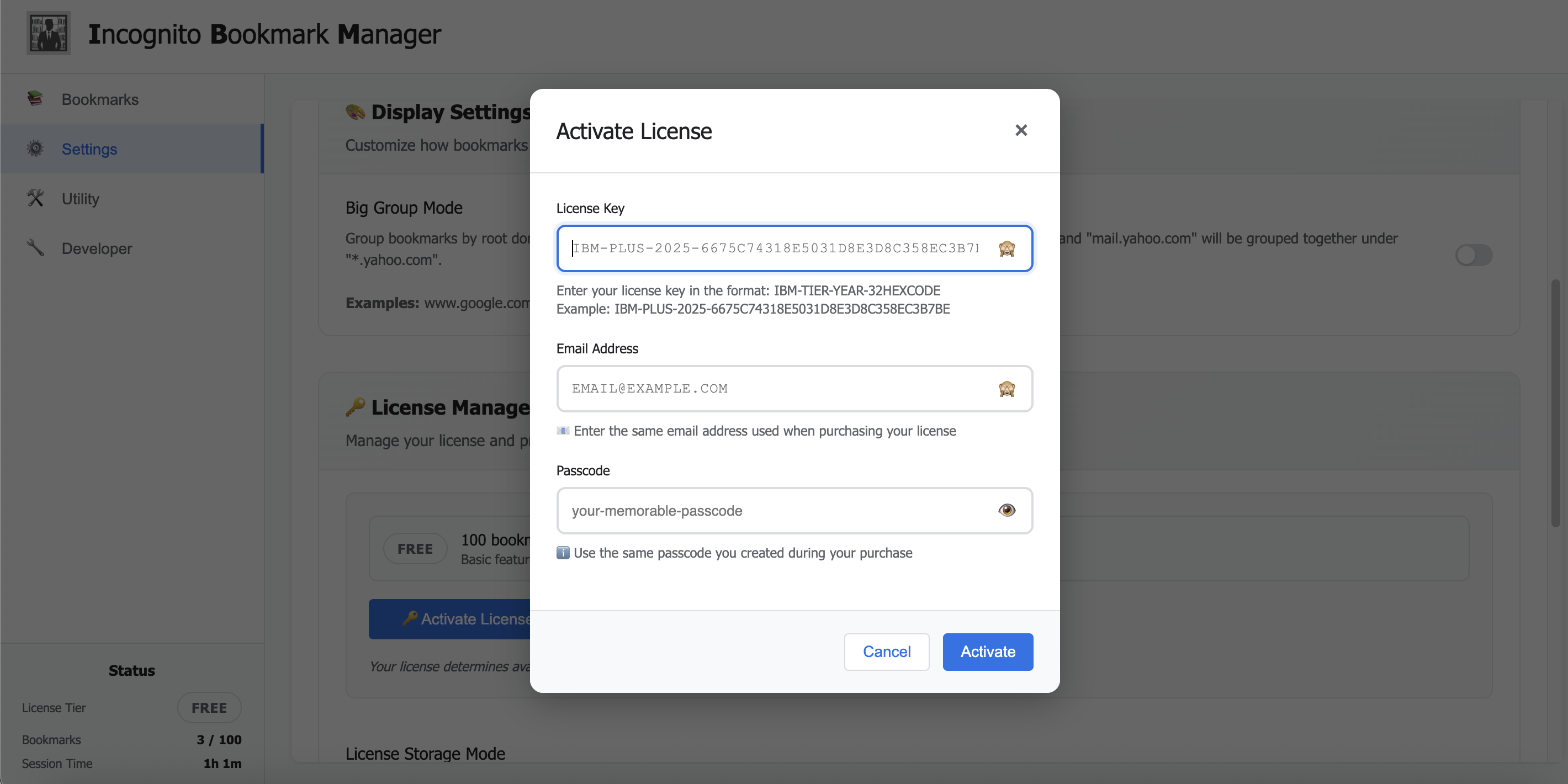Image resolution: width=1568 pixels, height=784 pixels.
Task: Cancel the license activation dialog
Action: [886, 651]
